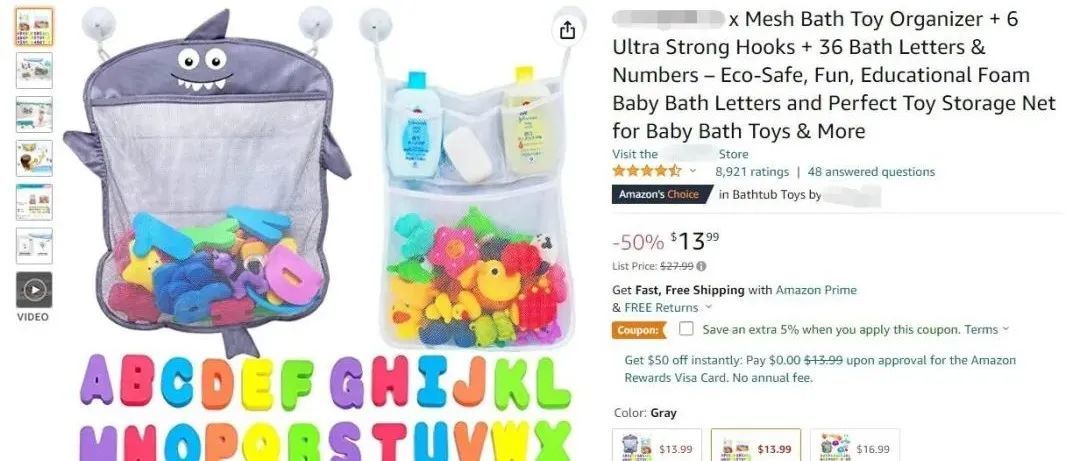Check the save extra 5% coupon box
Screen dimensions: 1080x461
[x=686, y=329]
